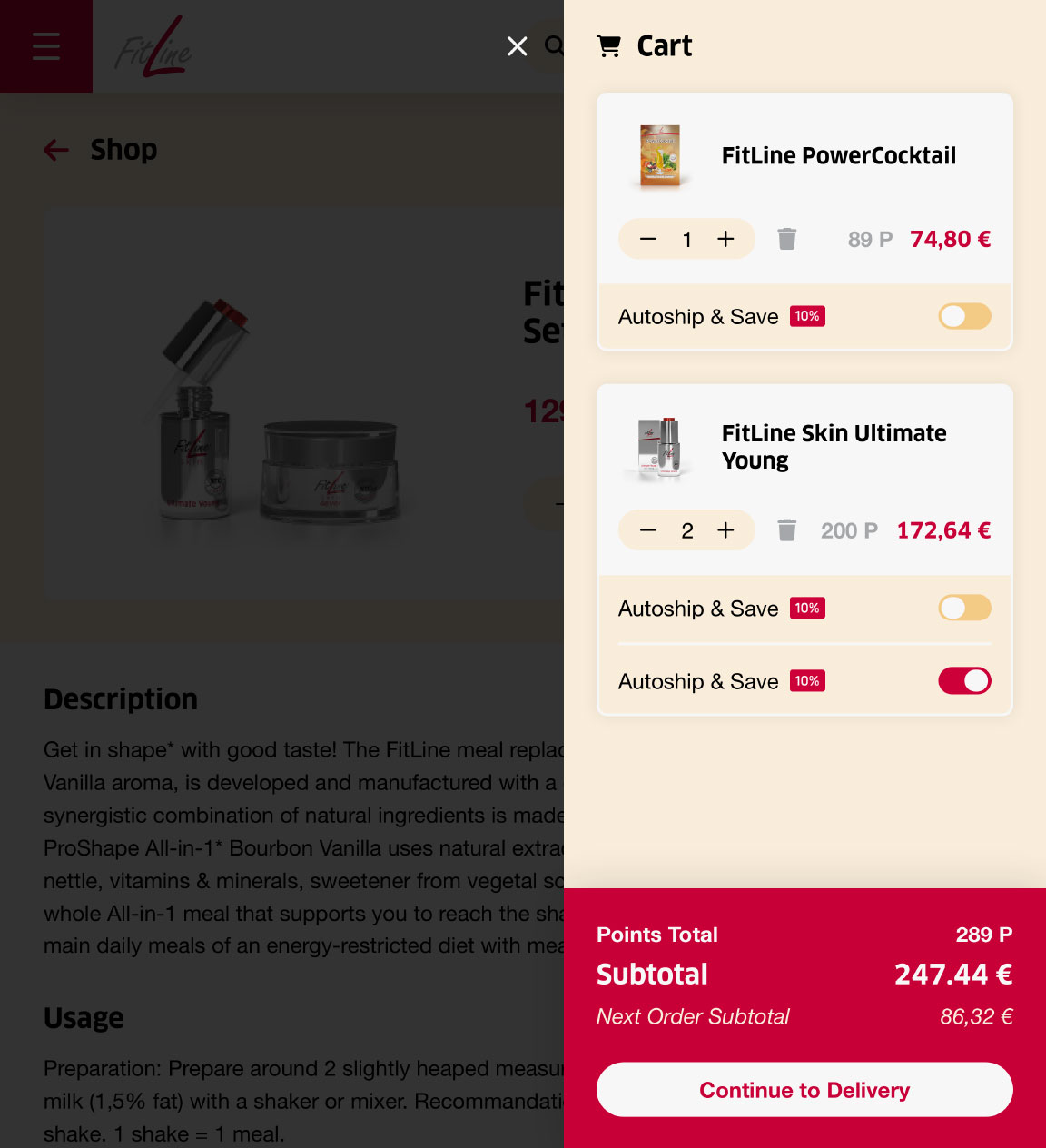Click the Shop back link text
Screen dimensions: 1046x1148
[x=123, y=150]
